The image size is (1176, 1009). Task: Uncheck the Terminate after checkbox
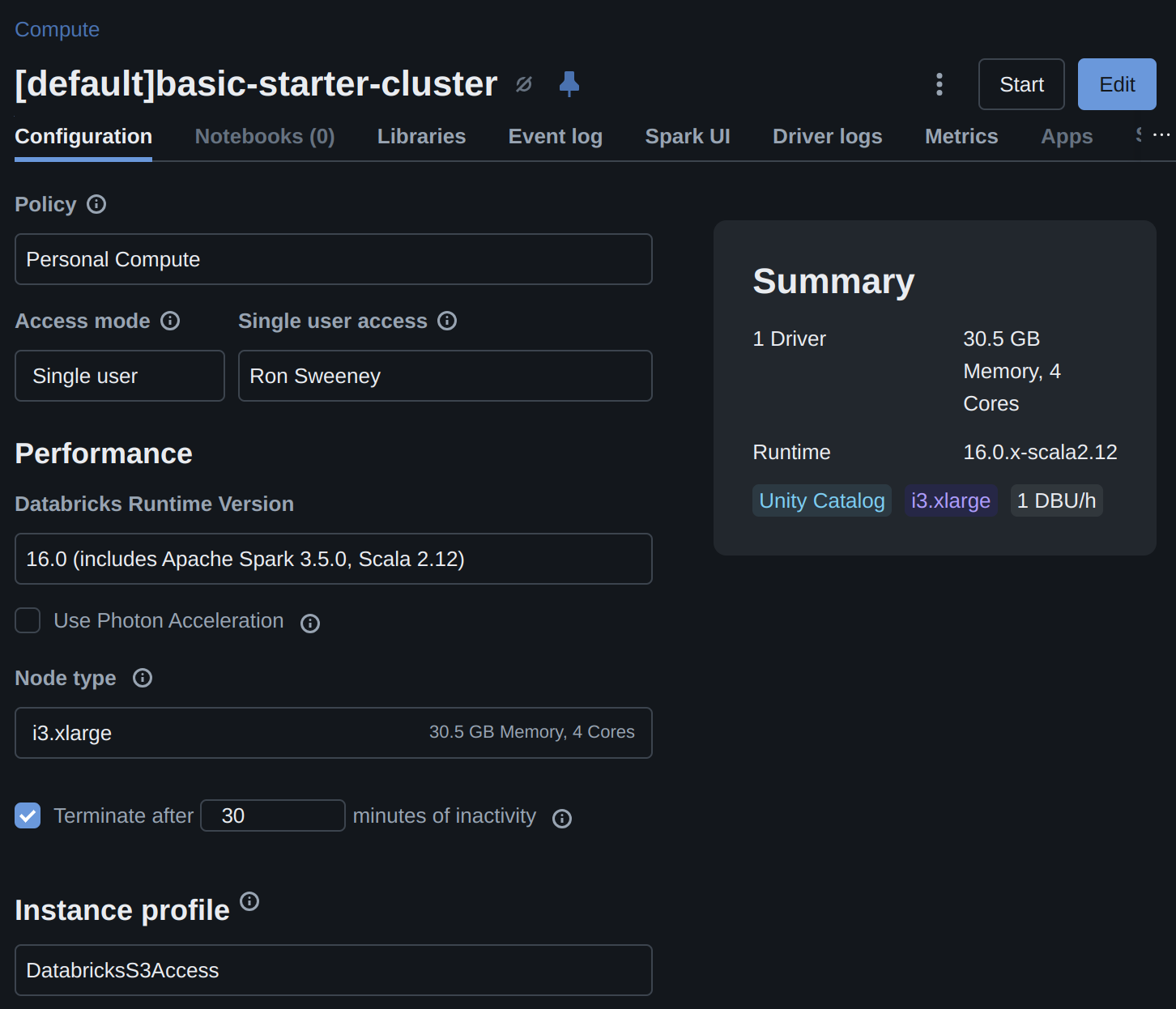(x=28, y=815)
